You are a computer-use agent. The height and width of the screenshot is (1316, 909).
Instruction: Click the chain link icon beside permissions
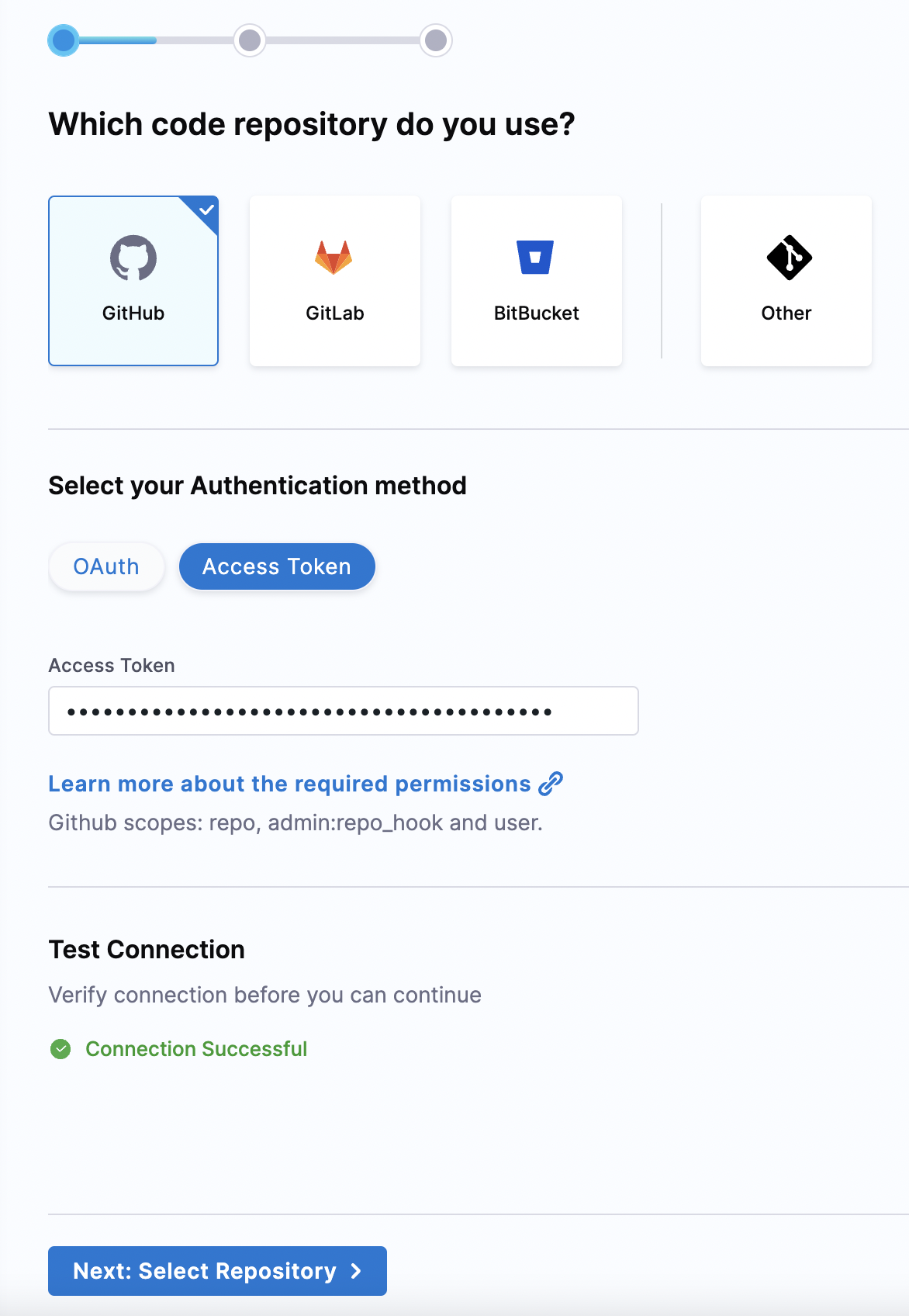tap(551, 784)
